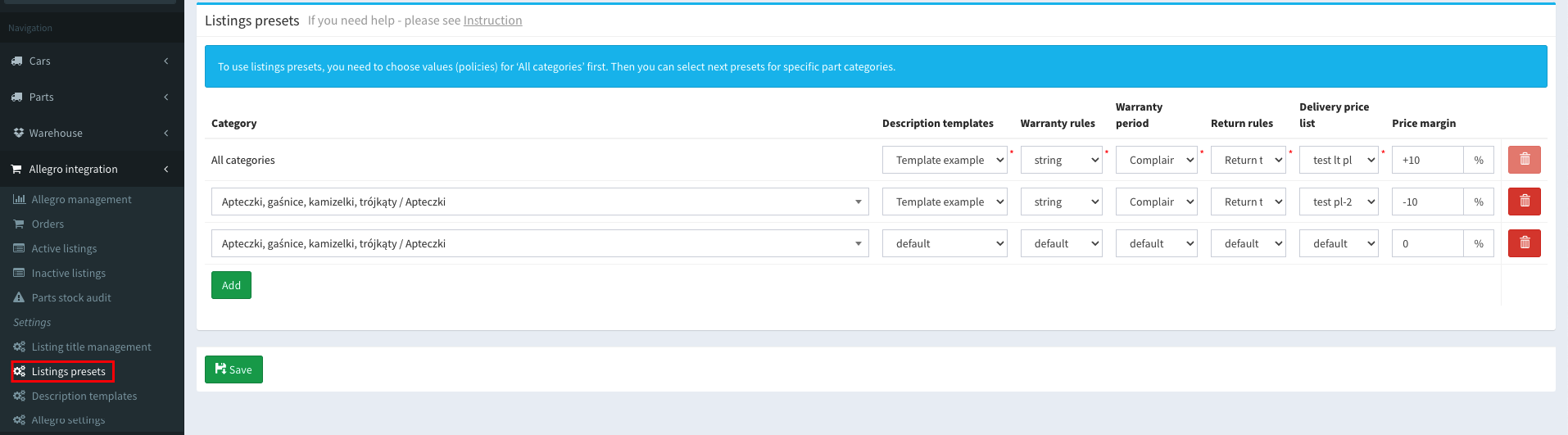
Task: Open Description templates dropdown for All categories
Action: tap(944, 160)
